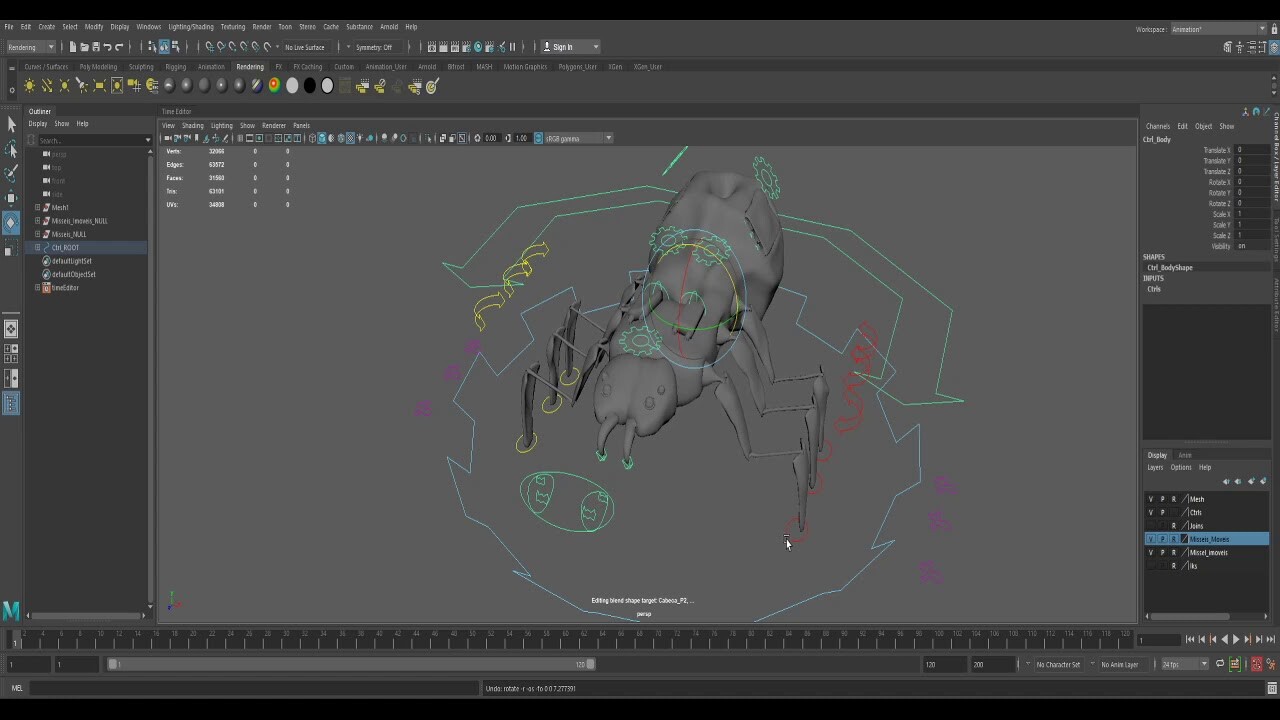The image size is (1280, 720).
Task: Select the Lasso tool in the toolbox
Action: 11,149
